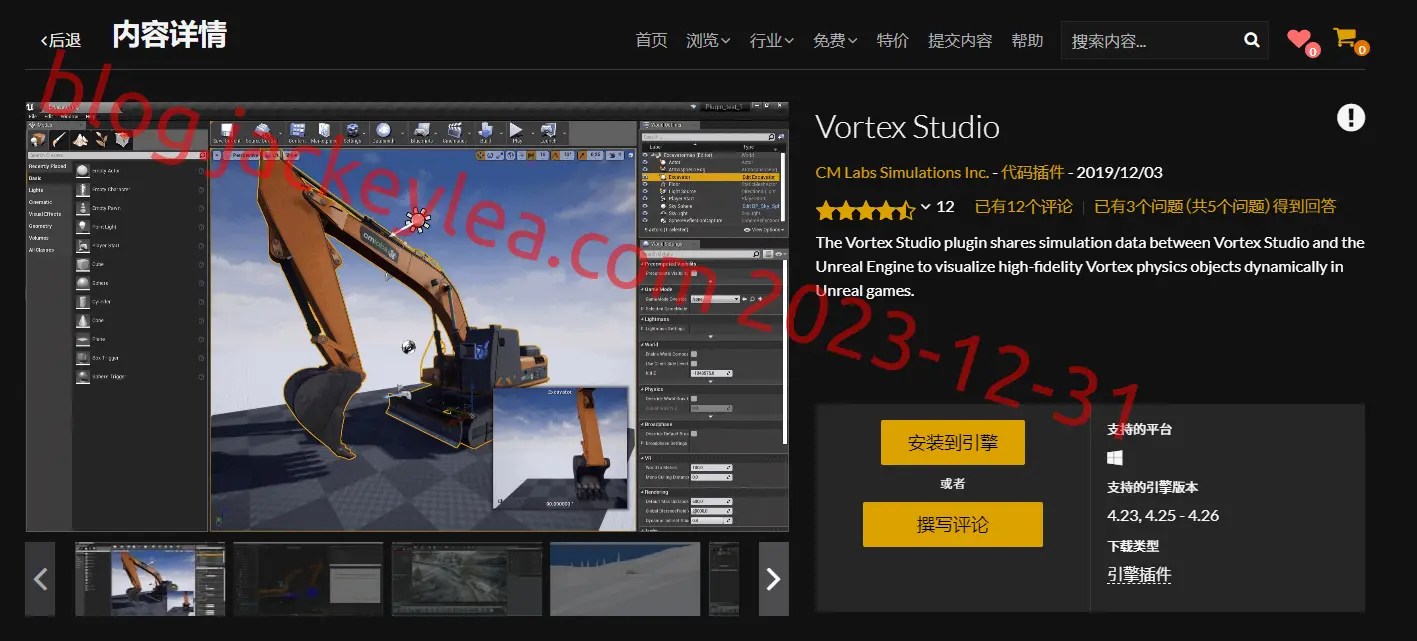Screen dimensions: 1417x641
Task: Select the second screenshot thumbnail
Action: pos(308,579)
